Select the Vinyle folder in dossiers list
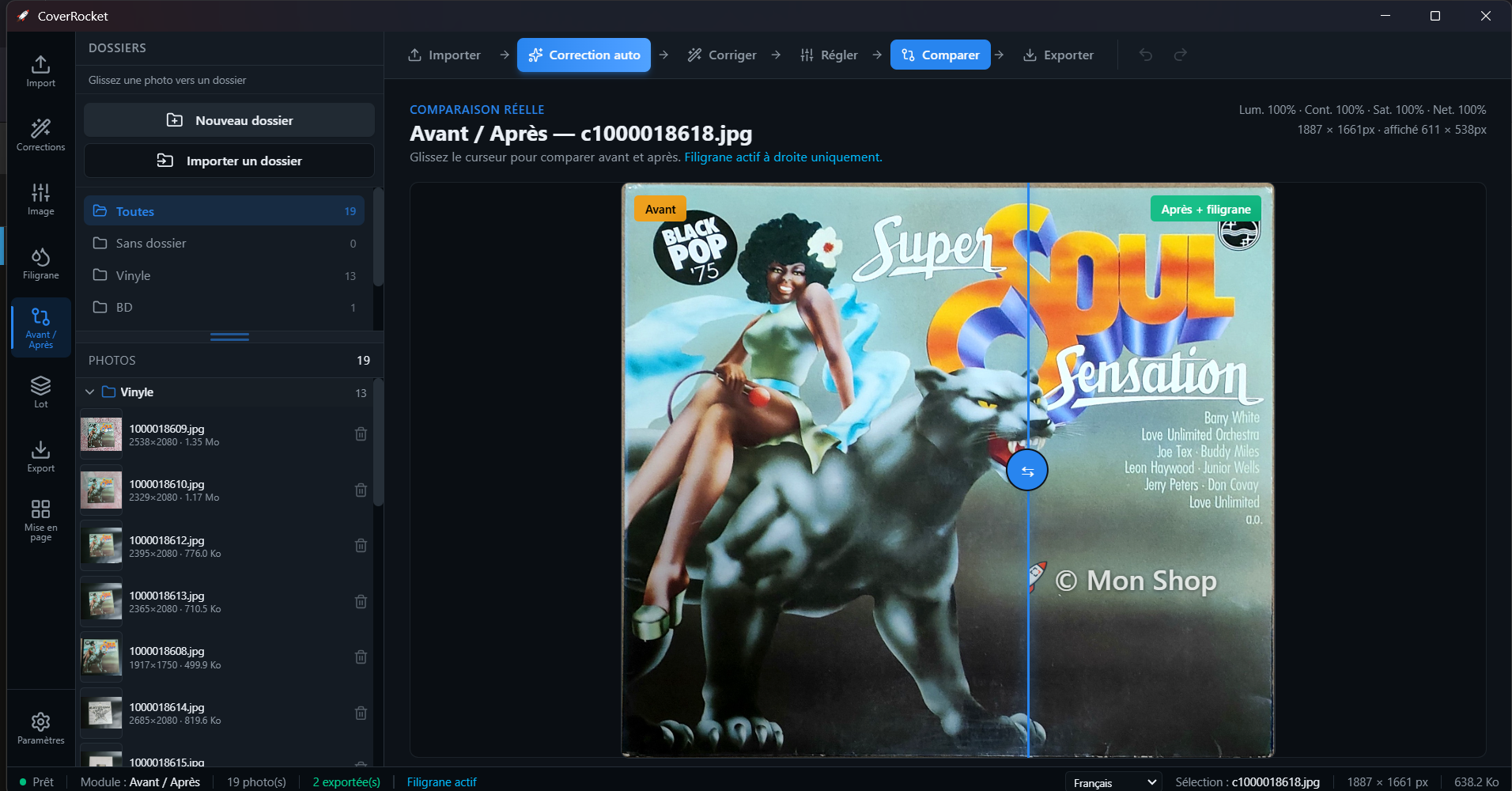Image resolution: width=1512 pixels, height=791 pixels. coord(224,275)
